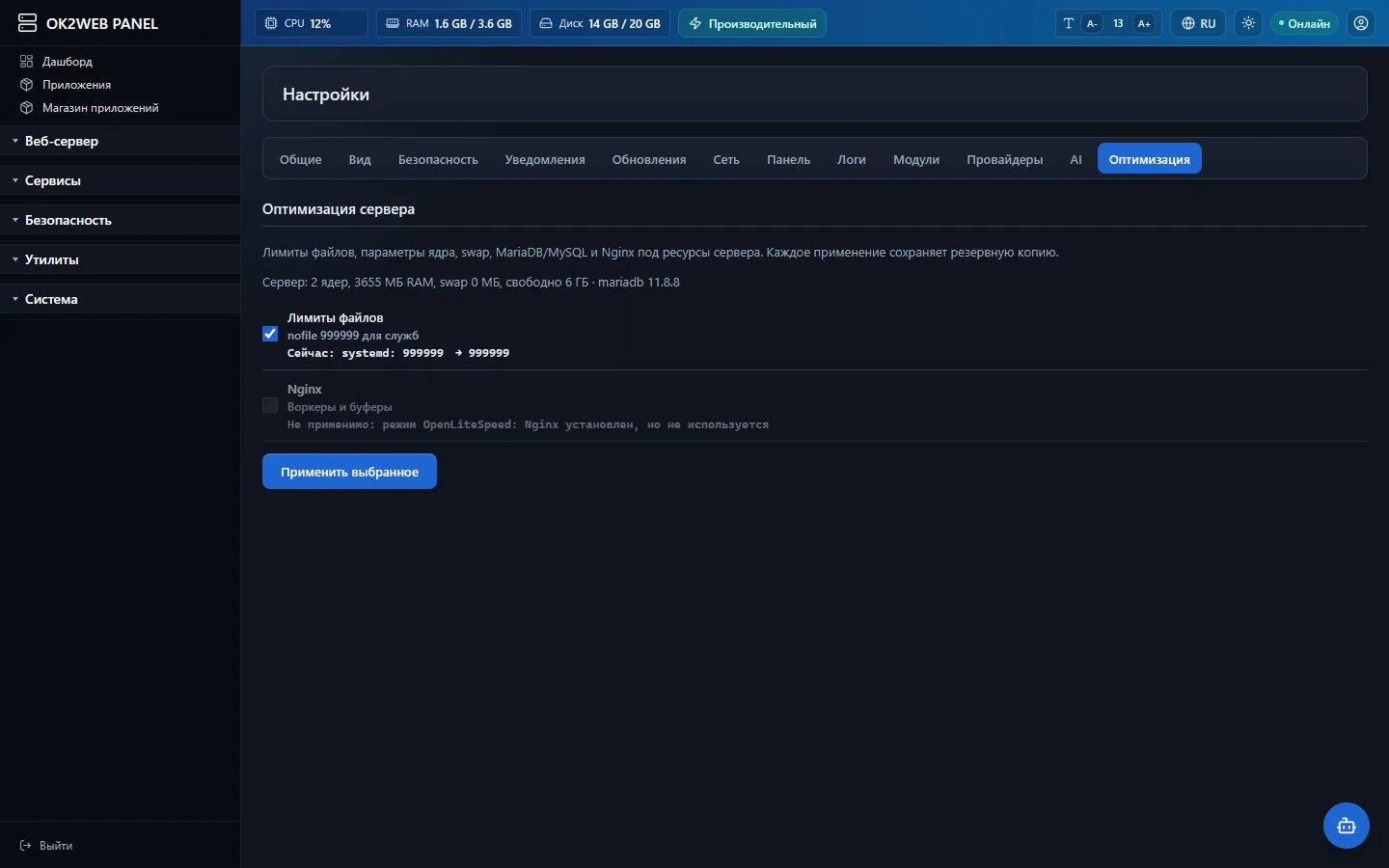Expand the Утилиты sidebar section
The width and height of the screenshot is (1389, 868).
pos(120,259)
